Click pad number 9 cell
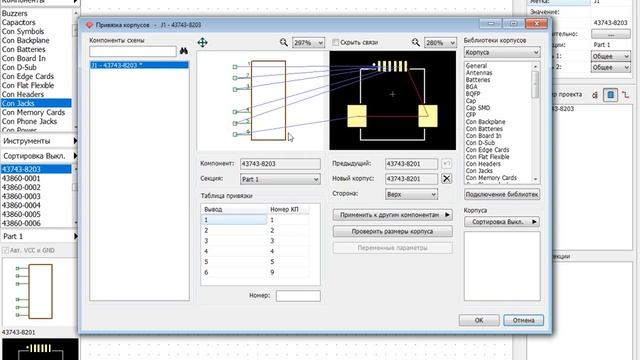This screenshot has width=640, height=360. point(288,272)
